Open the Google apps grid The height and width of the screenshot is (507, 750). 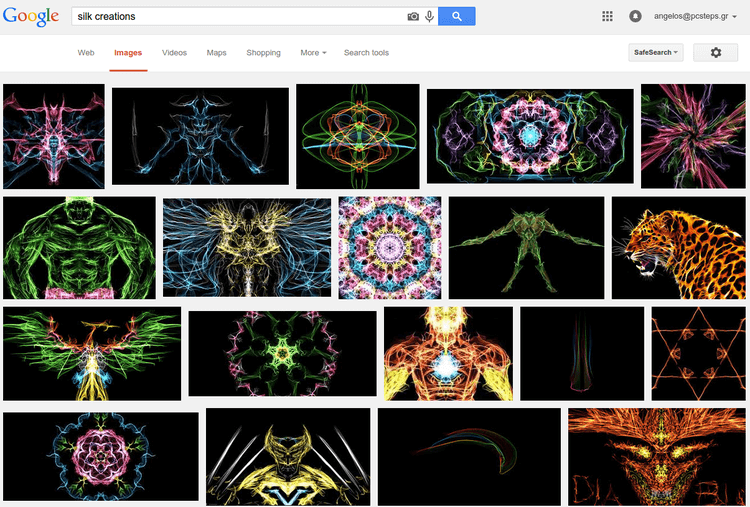(x=607, y=16)
